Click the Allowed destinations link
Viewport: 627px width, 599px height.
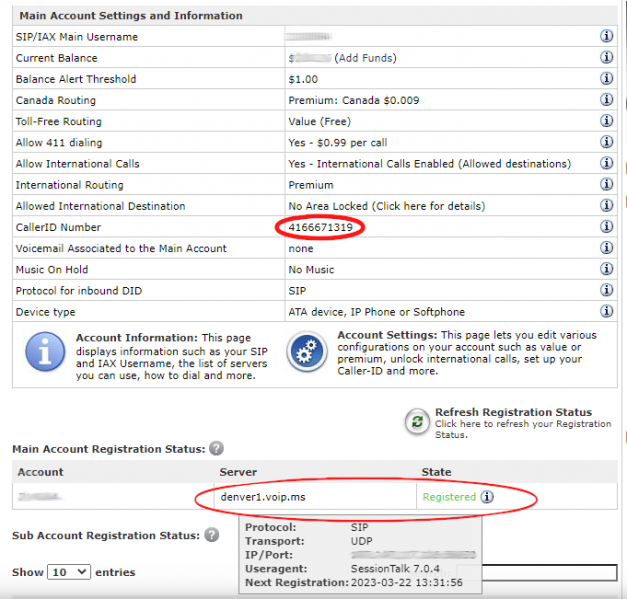(x=514, y=164)
